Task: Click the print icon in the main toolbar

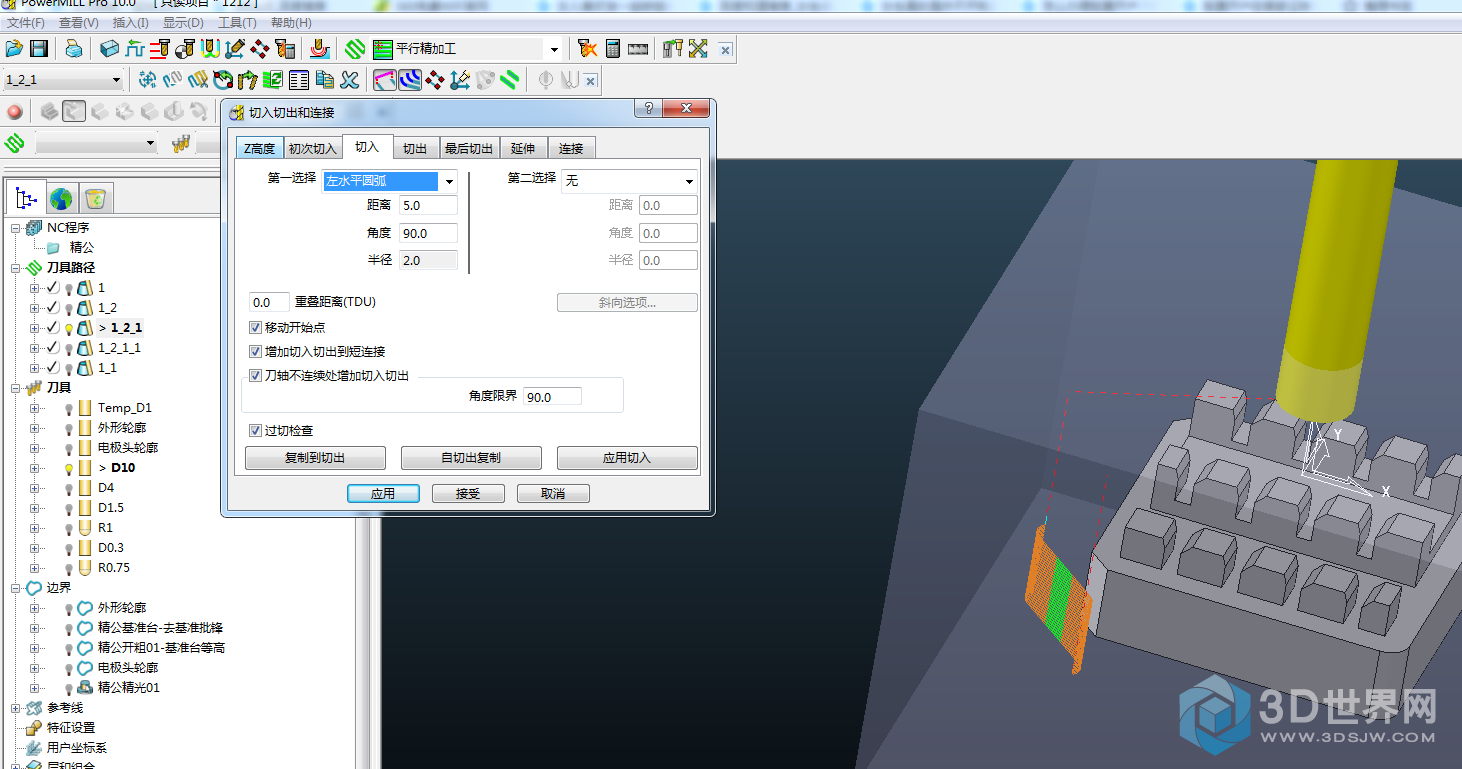Action: pyautogui.click(x=74, y=48)
